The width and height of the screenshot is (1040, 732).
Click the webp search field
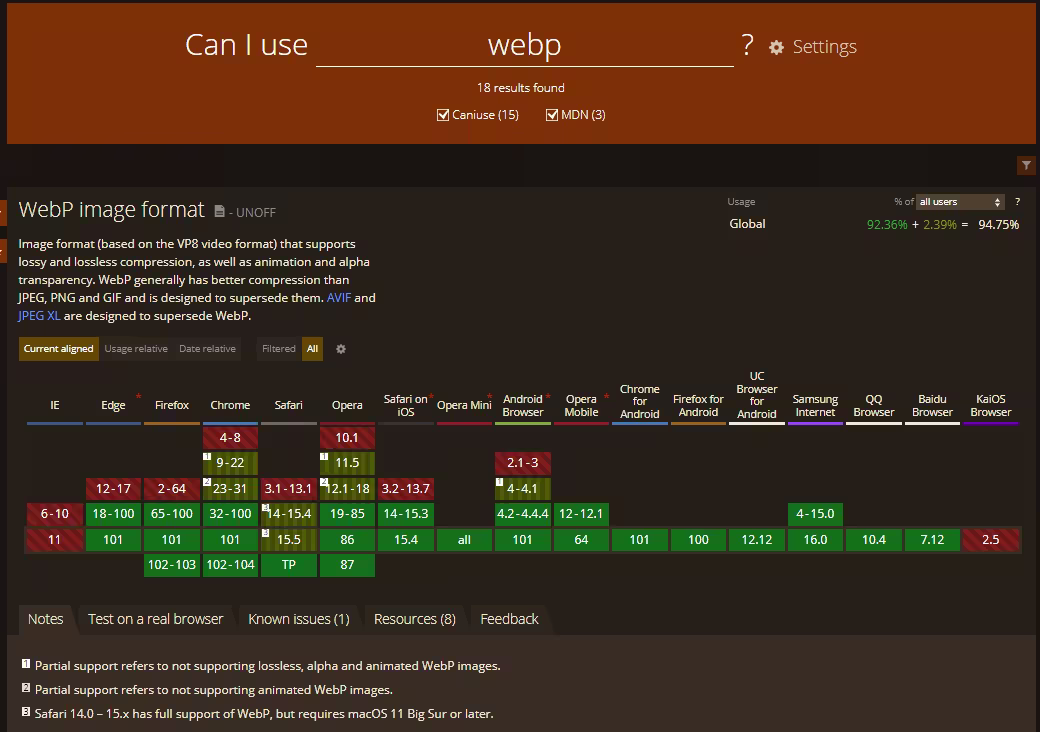tap(525, 45)
